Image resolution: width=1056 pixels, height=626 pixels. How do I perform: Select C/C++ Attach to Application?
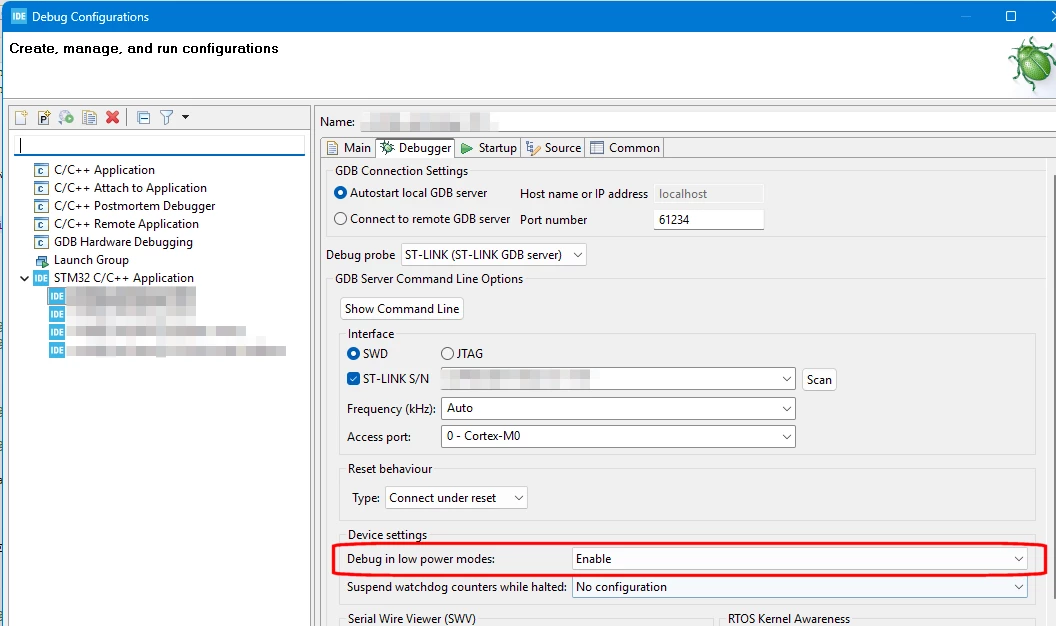pos(130,188)
